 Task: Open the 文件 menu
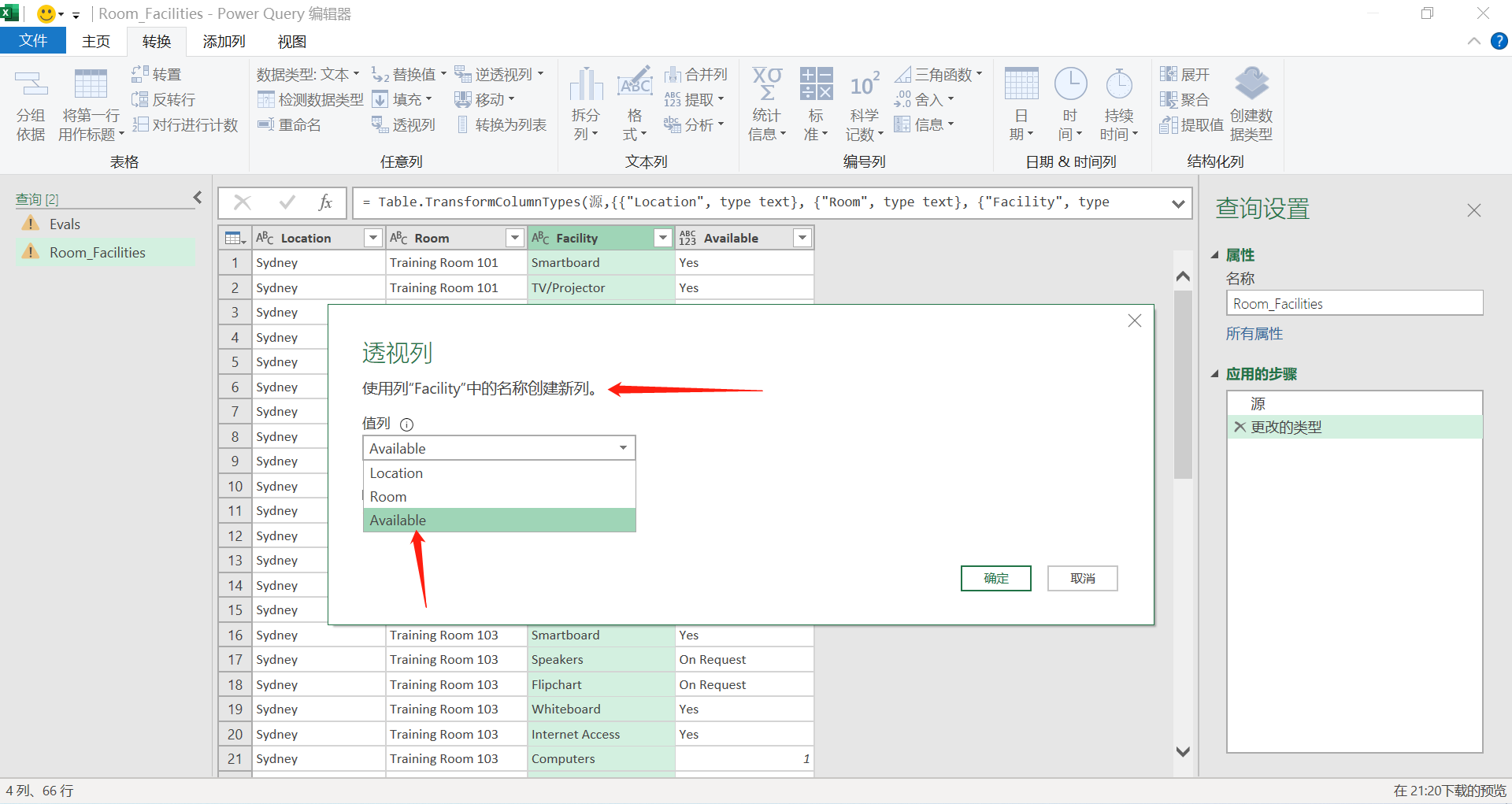click(33, 40)
